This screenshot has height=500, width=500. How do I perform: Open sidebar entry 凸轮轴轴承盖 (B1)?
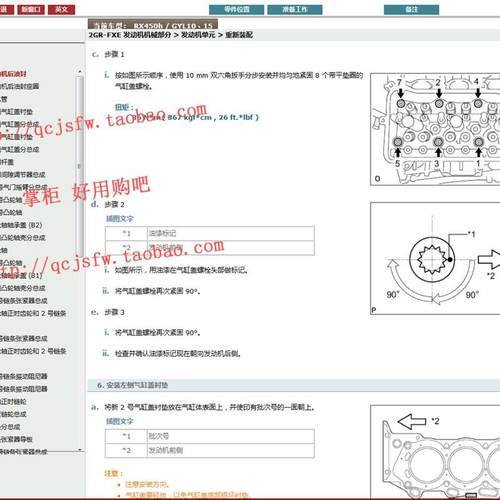point(21,275)
